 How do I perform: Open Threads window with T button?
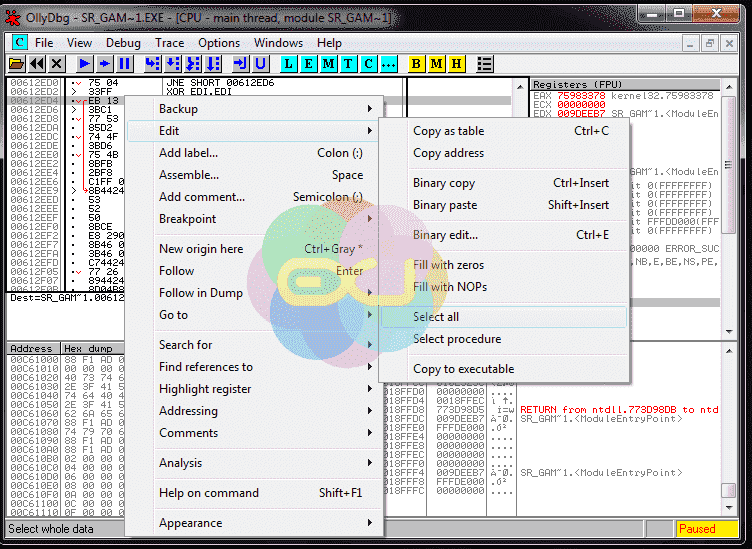(349, 63)
